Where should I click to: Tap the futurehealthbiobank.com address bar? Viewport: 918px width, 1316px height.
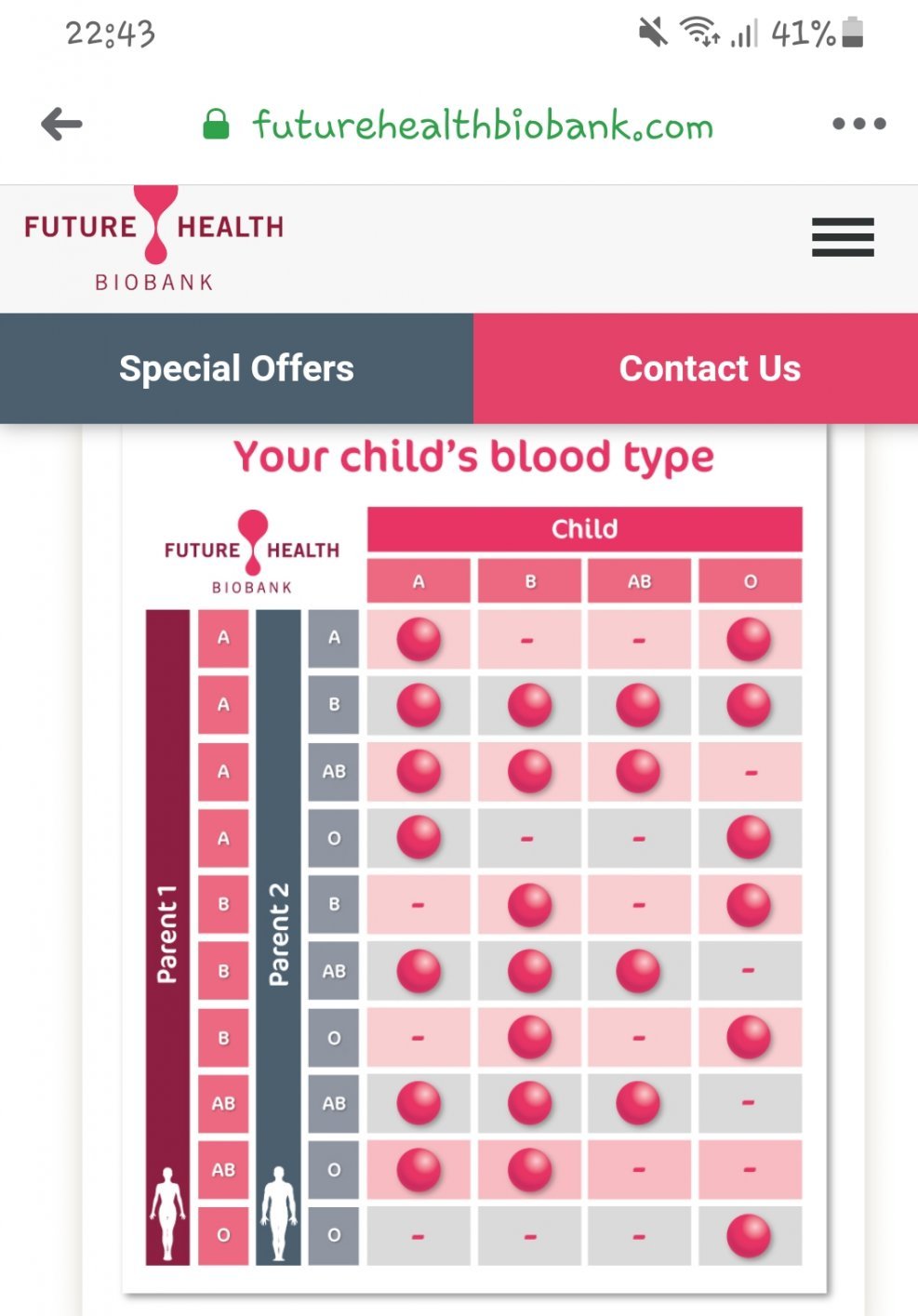483,125
